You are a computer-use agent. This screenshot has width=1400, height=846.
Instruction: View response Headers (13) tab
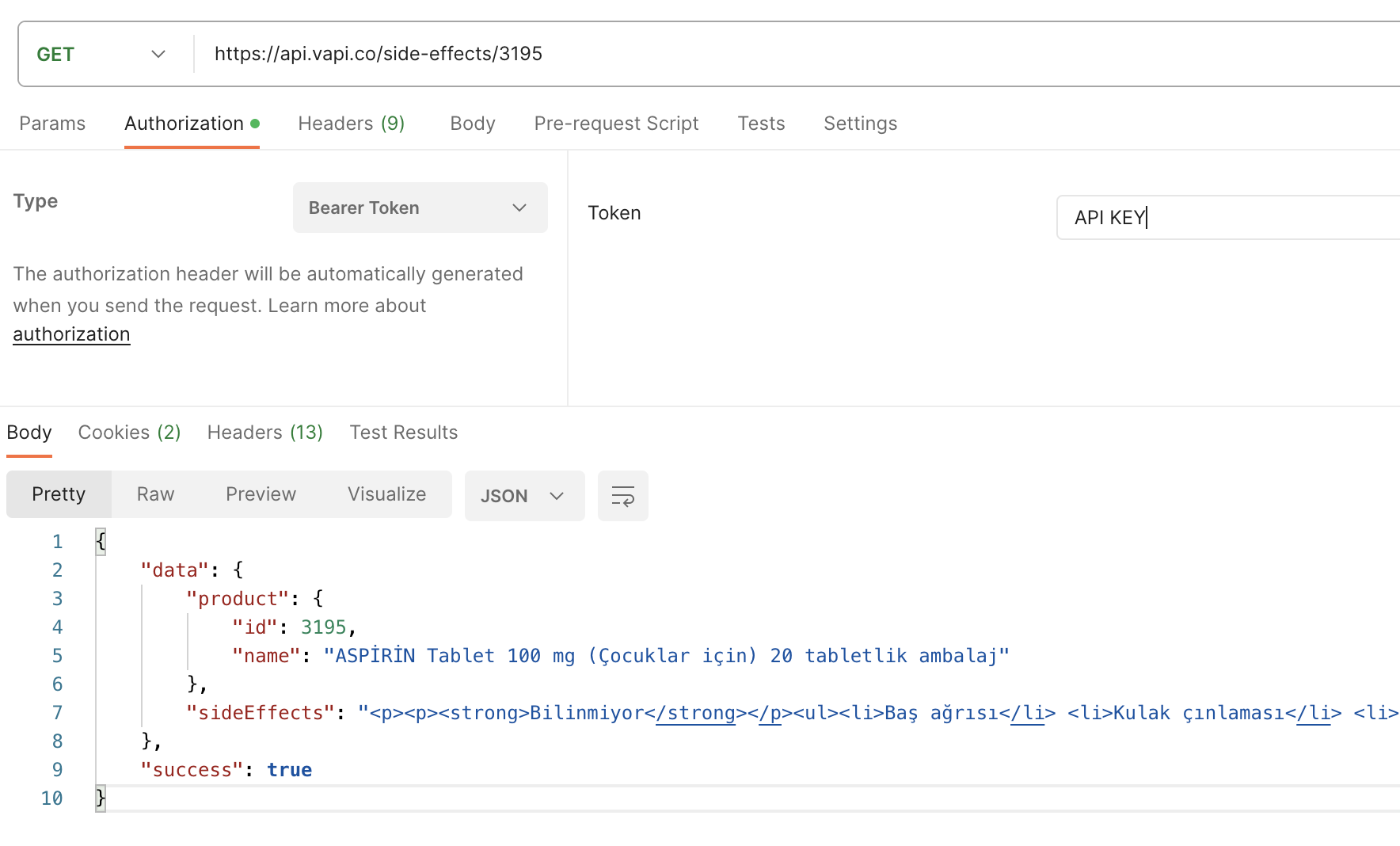coord(265,433)
